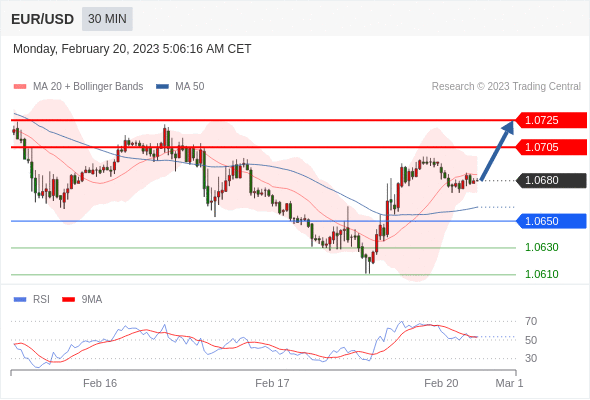Viewport: 590px width, 400px height.
Task: Click the 1.0725 resistance price tag
Action: point(551,120)
